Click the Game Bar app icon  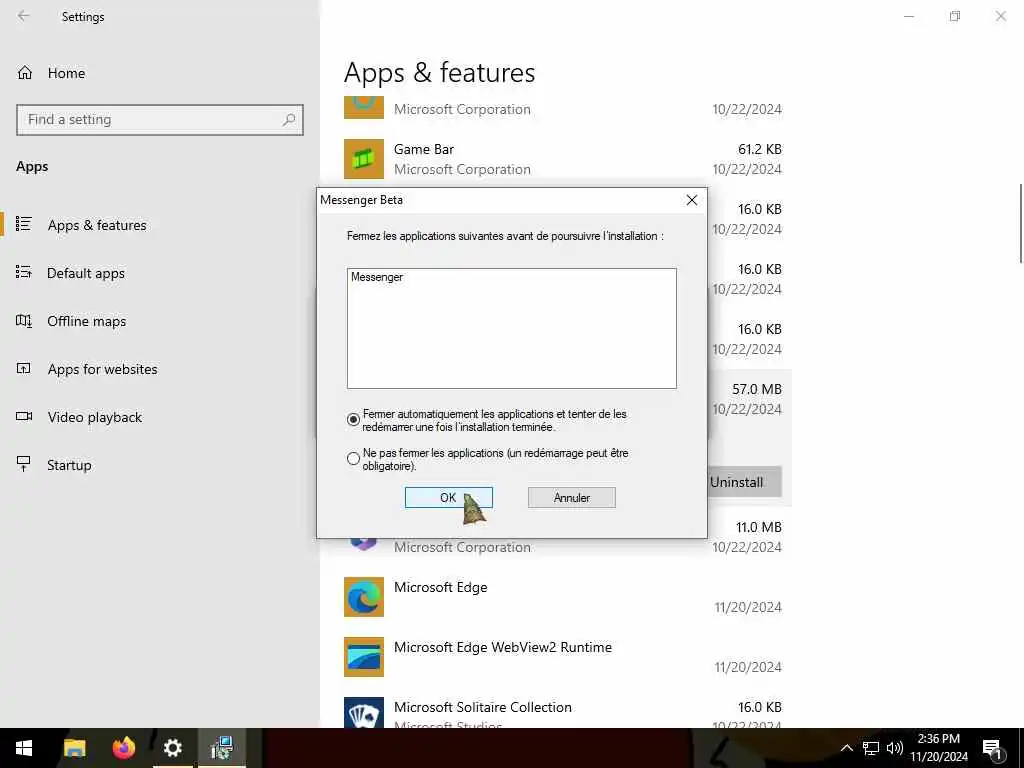coord(364,159)
